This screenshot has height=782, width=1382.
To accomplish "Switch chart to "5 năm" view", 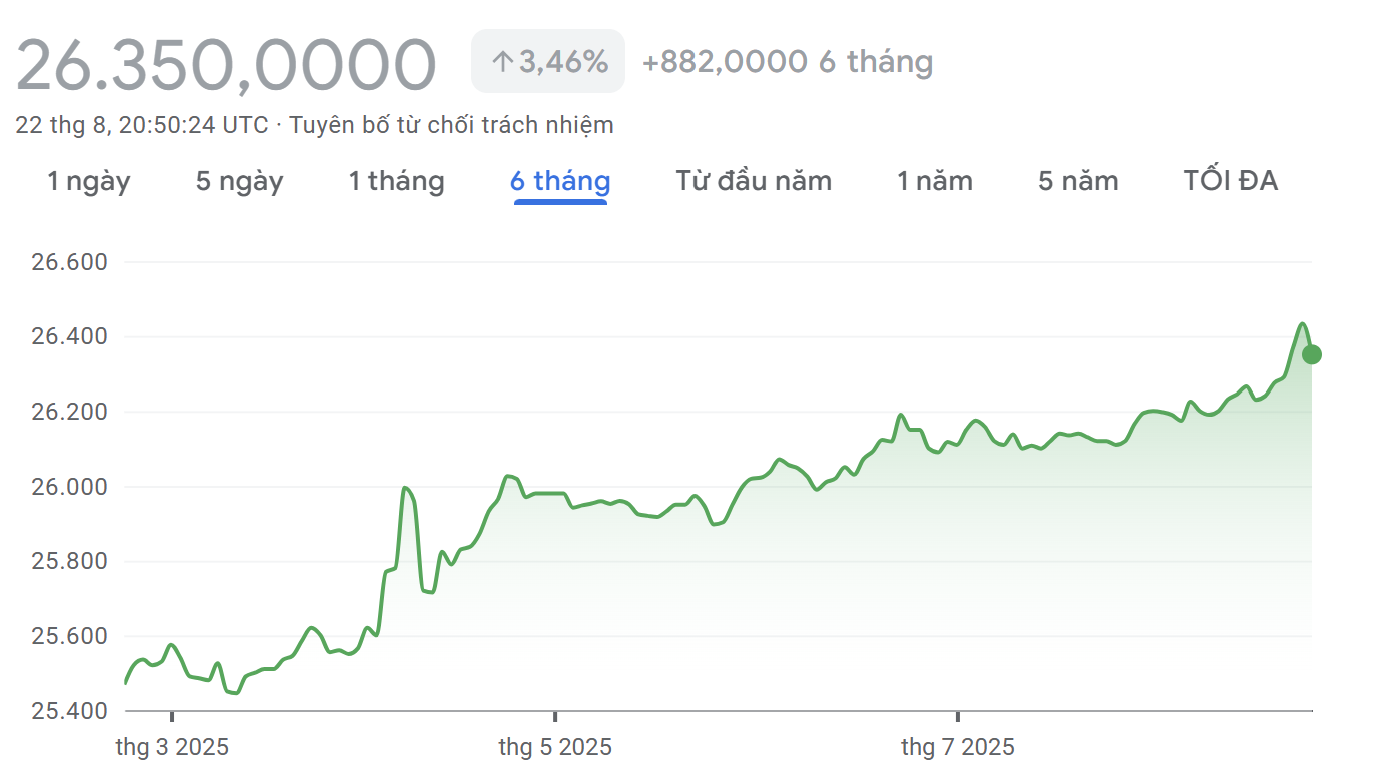I will [x=1078, y=181].
